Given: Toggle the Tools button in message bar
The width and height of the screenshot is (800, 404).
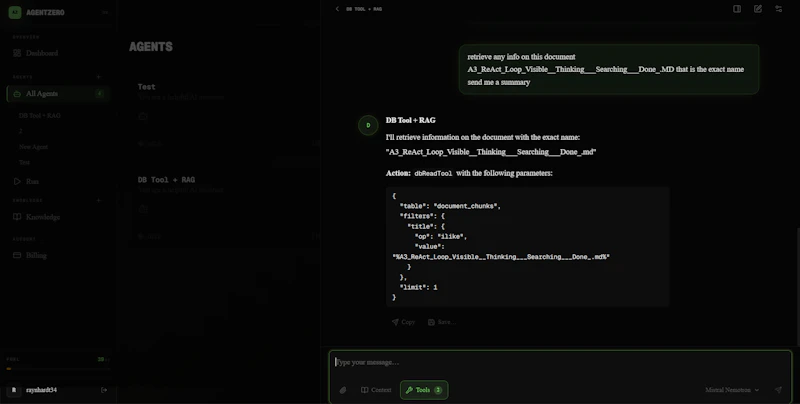Looking at the screenshot, I should point(424,390).
